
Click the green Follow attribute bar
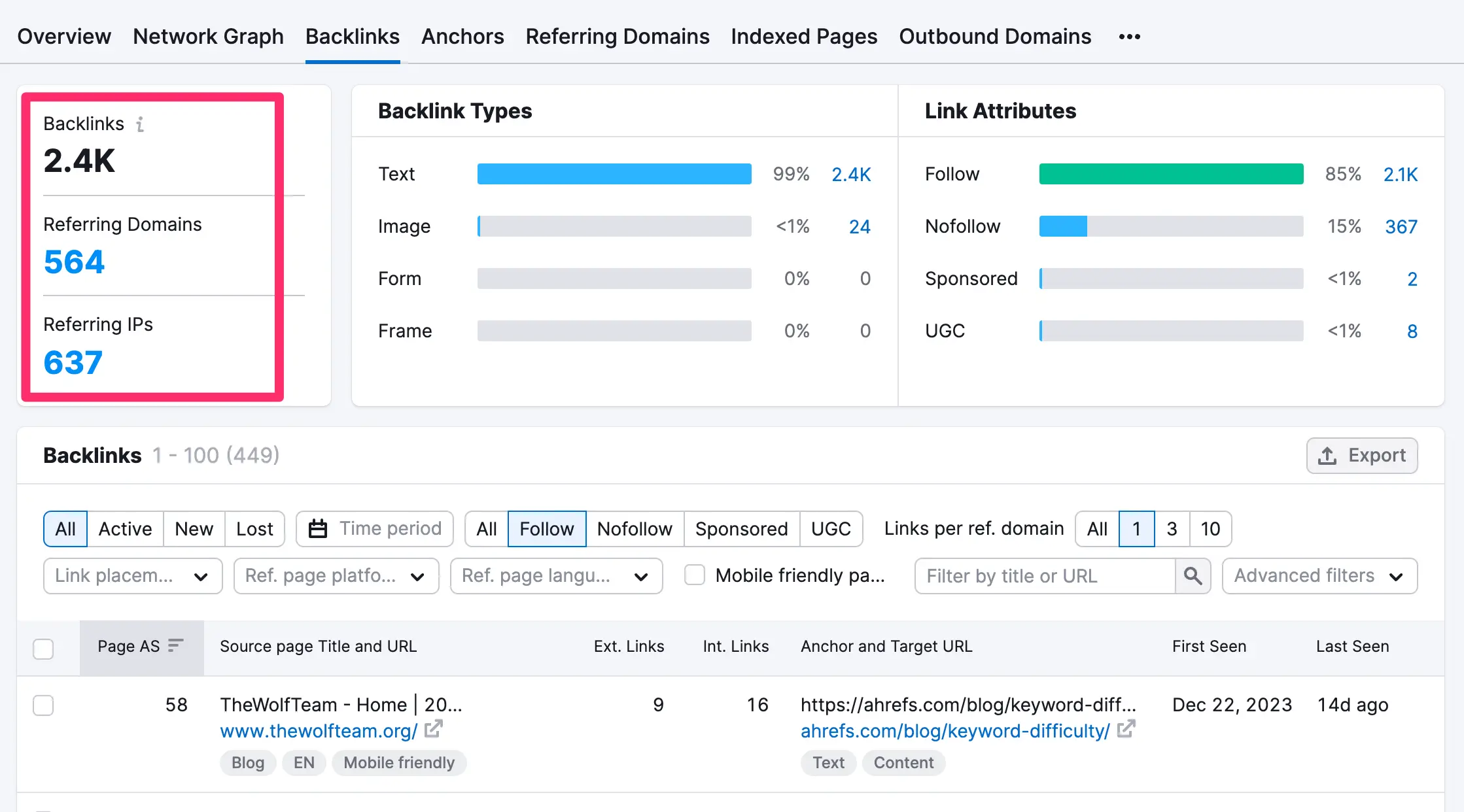pos(1170,174)
